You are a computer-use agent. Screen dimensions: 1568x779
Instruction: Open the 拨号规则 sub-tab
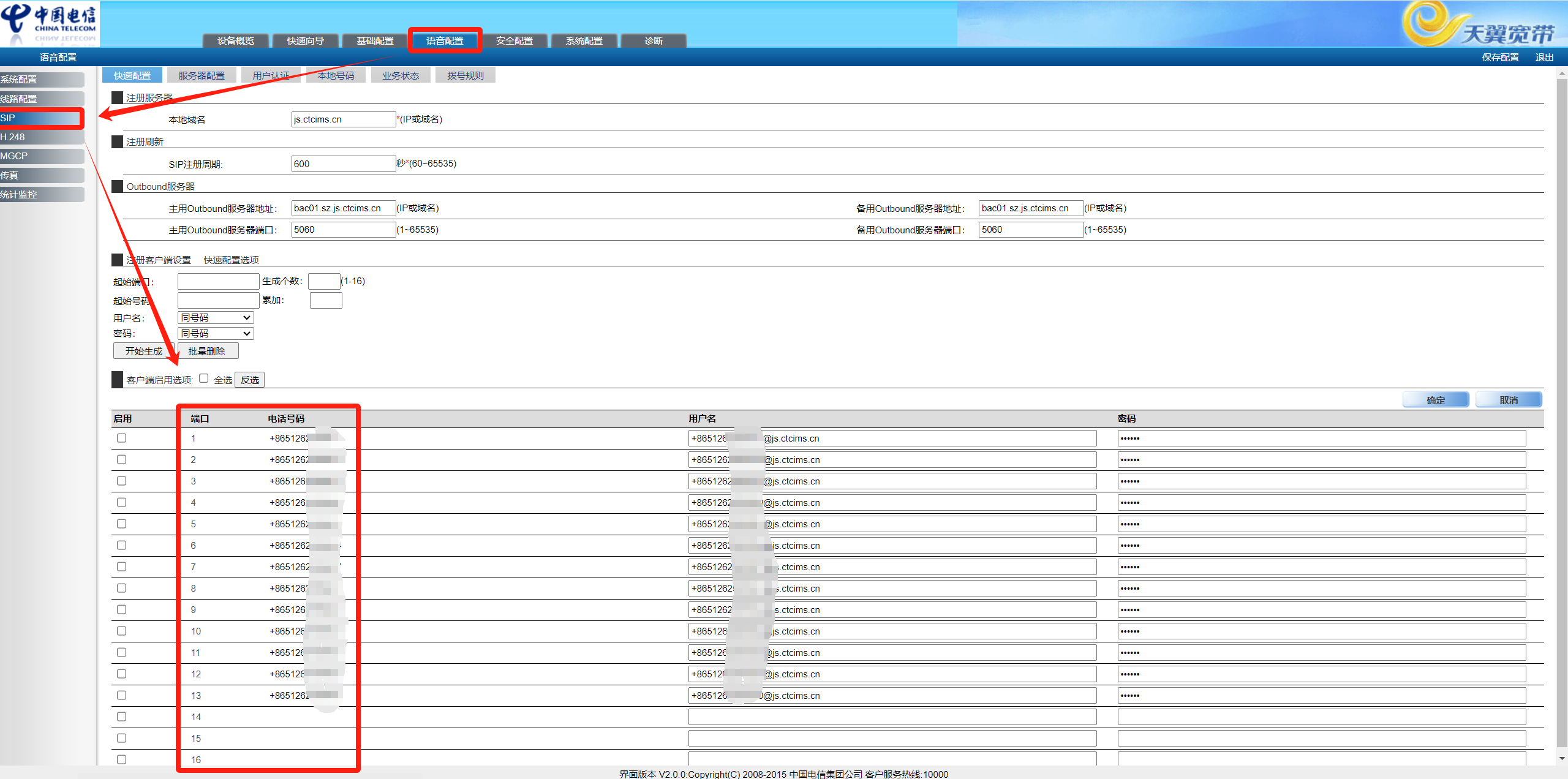[465, 75]
